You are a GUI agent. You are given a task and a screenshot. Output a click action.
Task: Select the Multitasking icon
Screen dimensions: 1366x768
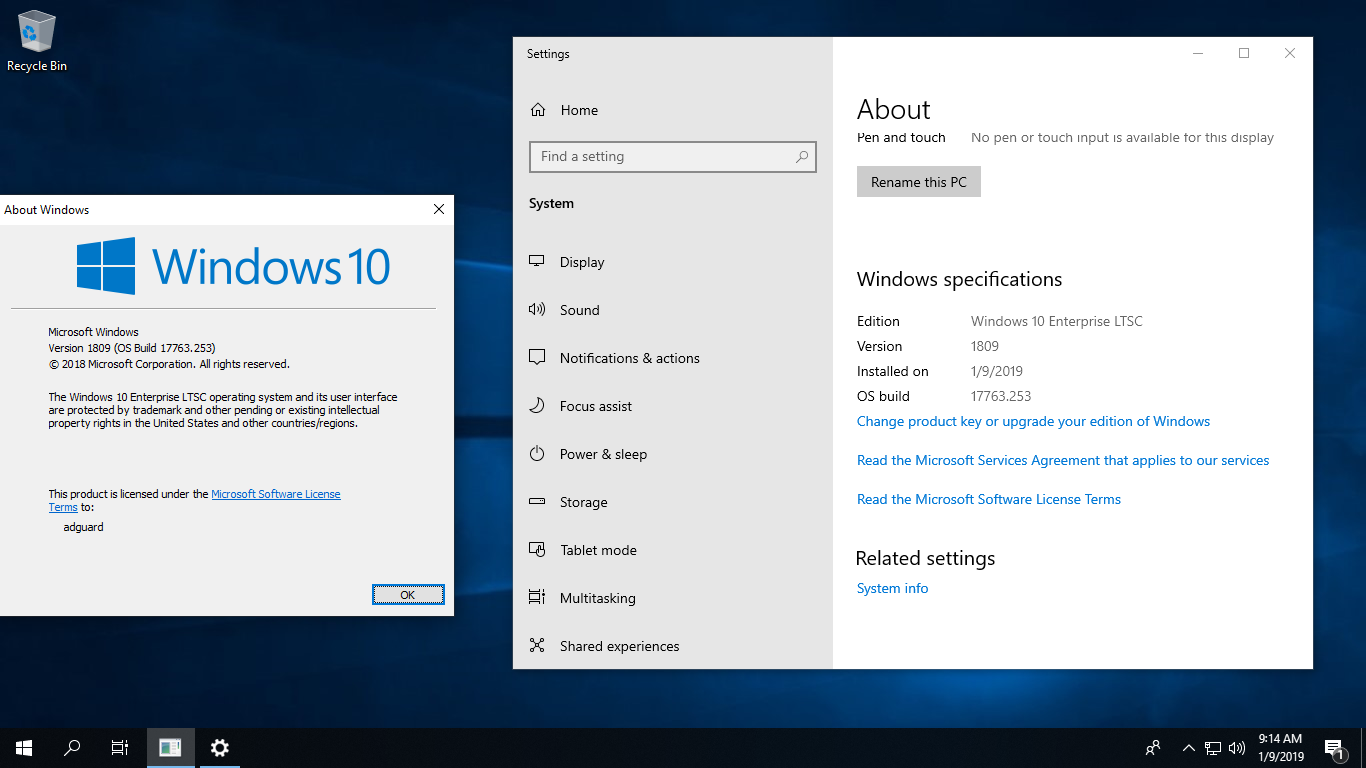click(x=537, y=598)
